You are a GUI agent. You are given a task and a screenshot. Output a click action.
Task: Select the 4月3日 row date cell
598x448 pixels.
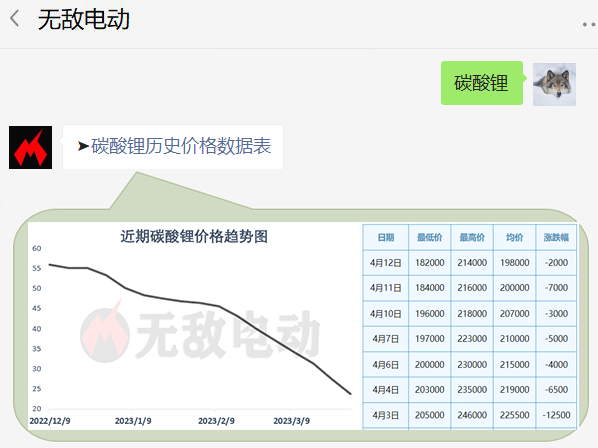pos(386,415)
